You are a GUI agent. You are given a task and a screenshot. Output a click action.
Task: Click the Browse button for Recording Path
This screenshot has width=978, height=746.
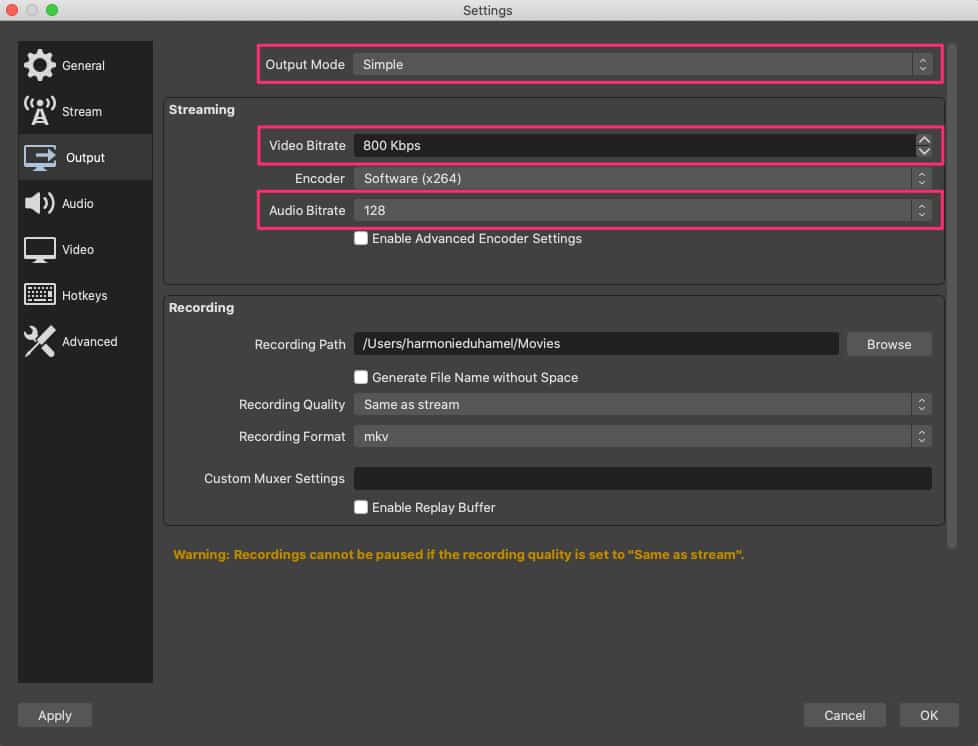(x=888, y=344)
